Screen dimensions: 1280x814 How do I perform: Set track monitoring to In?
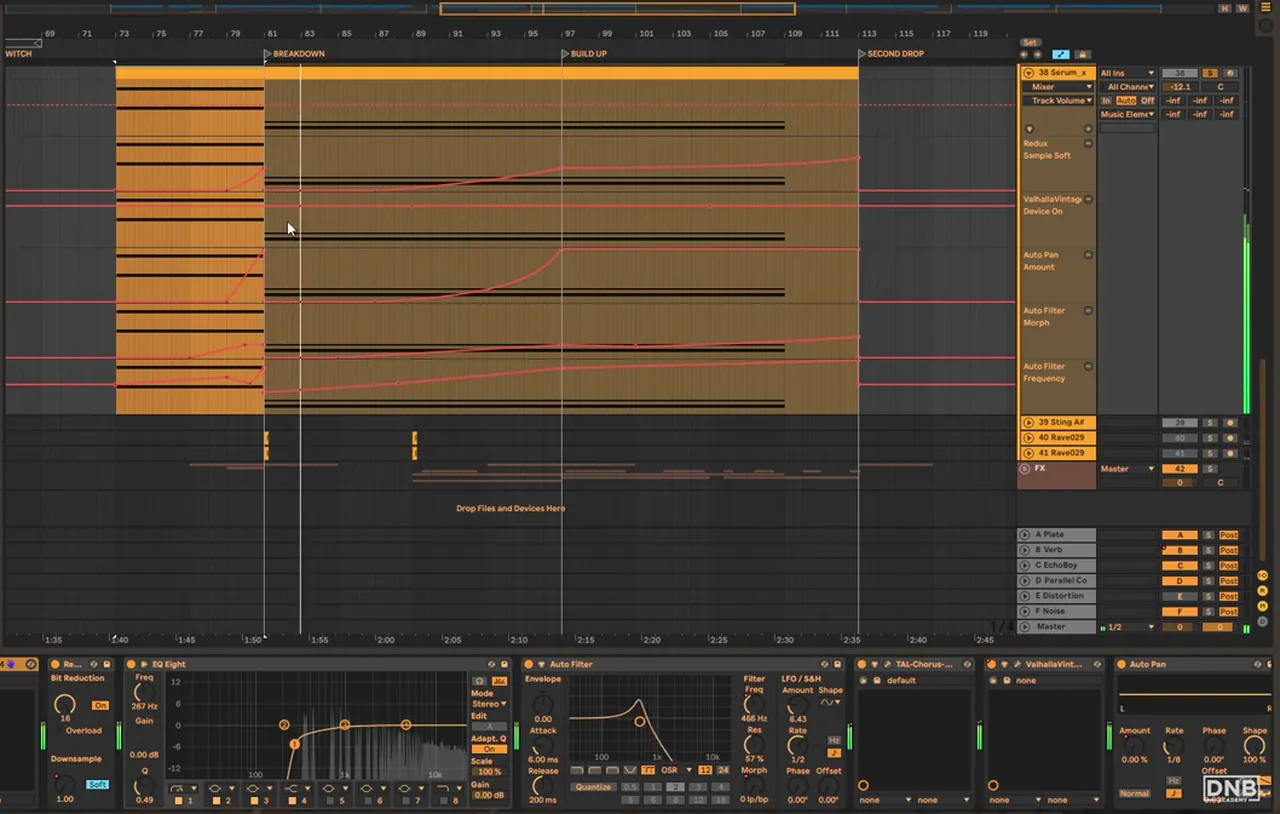coord(1106,101)
